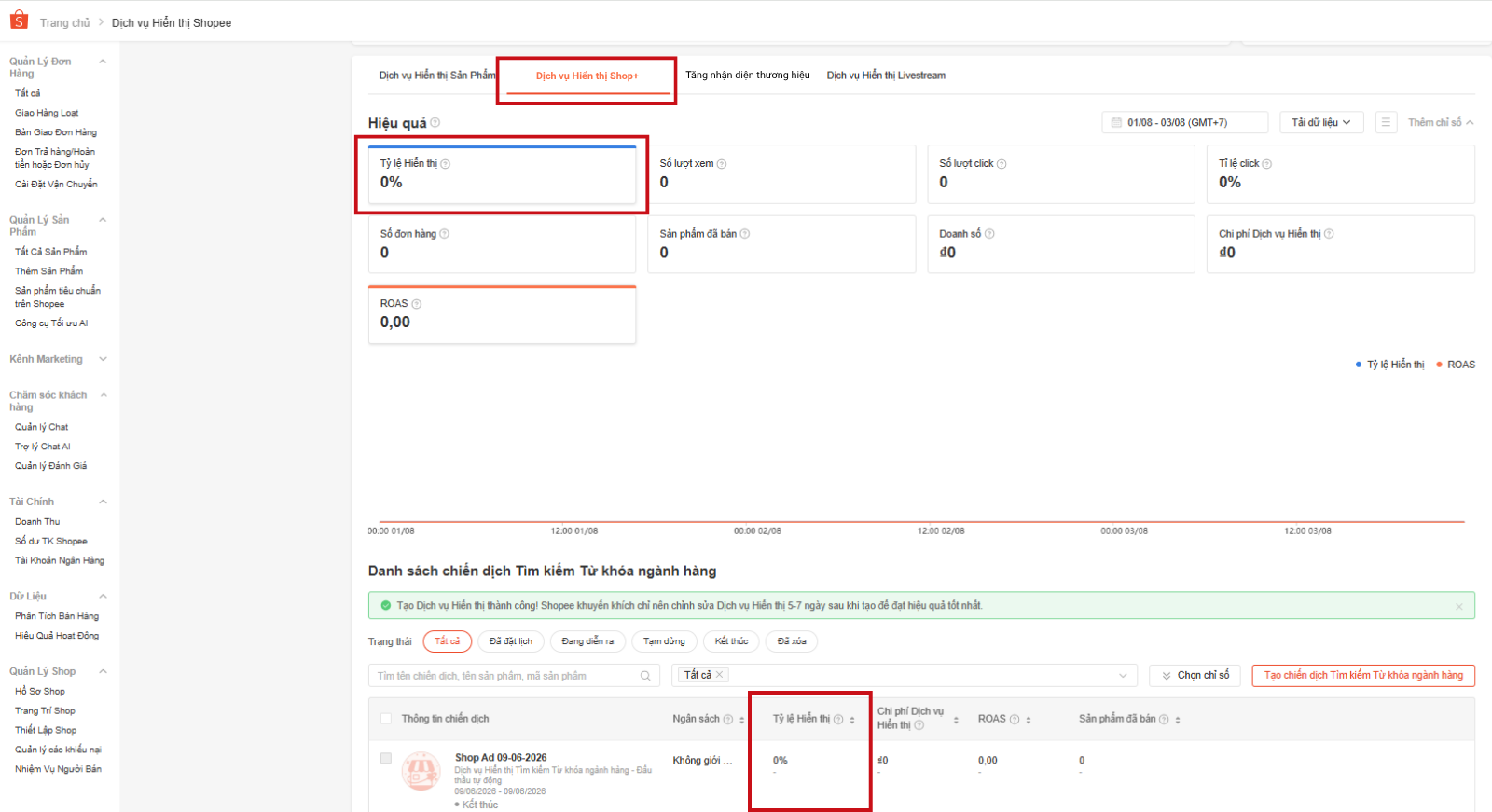Screen dimensions: 1492x812
Task: Open Phân Tích Bán Hàng sidebar link
Action: click(x=57, y=616)
